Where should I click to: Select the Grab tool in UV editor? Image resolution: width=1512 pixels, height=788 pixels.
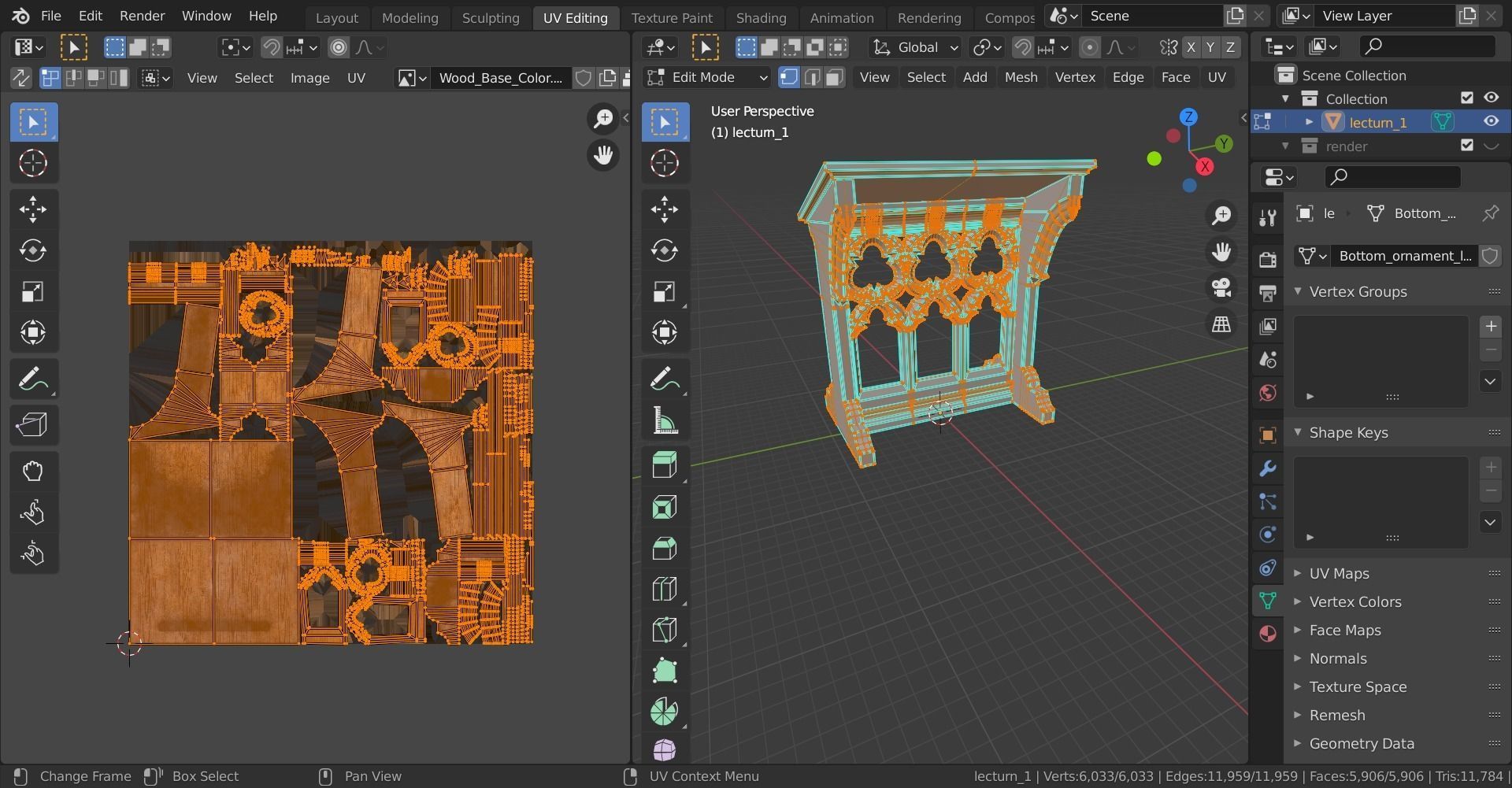point(33,472)
